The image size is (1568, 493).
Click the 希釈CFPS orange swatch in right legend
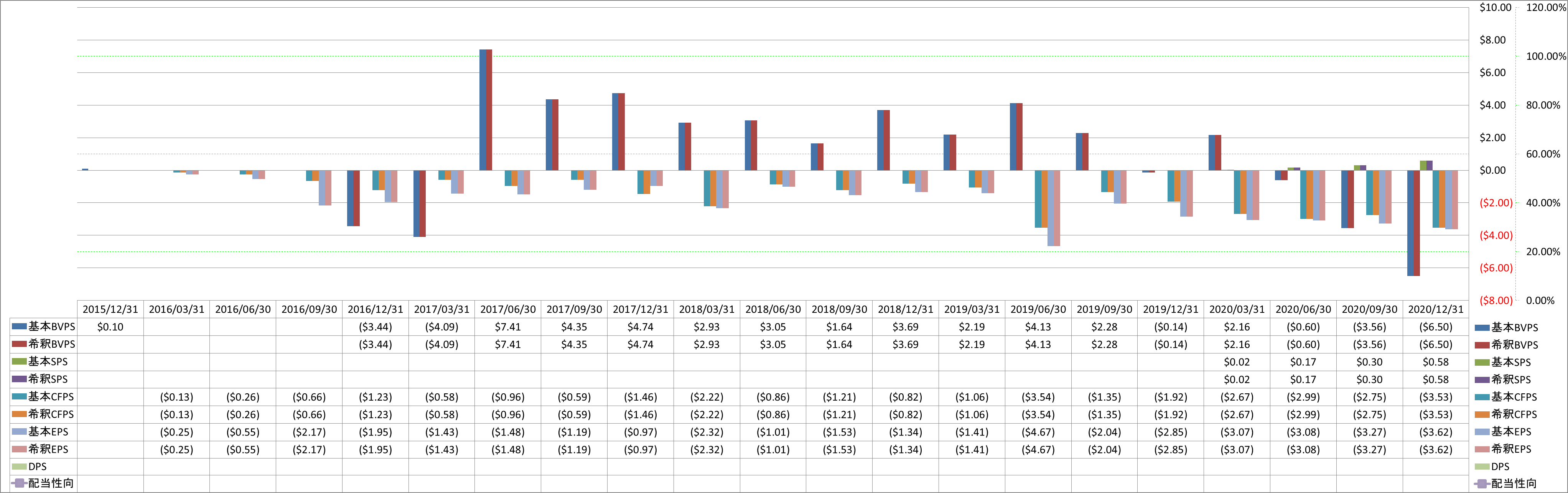coord(1482,414)
